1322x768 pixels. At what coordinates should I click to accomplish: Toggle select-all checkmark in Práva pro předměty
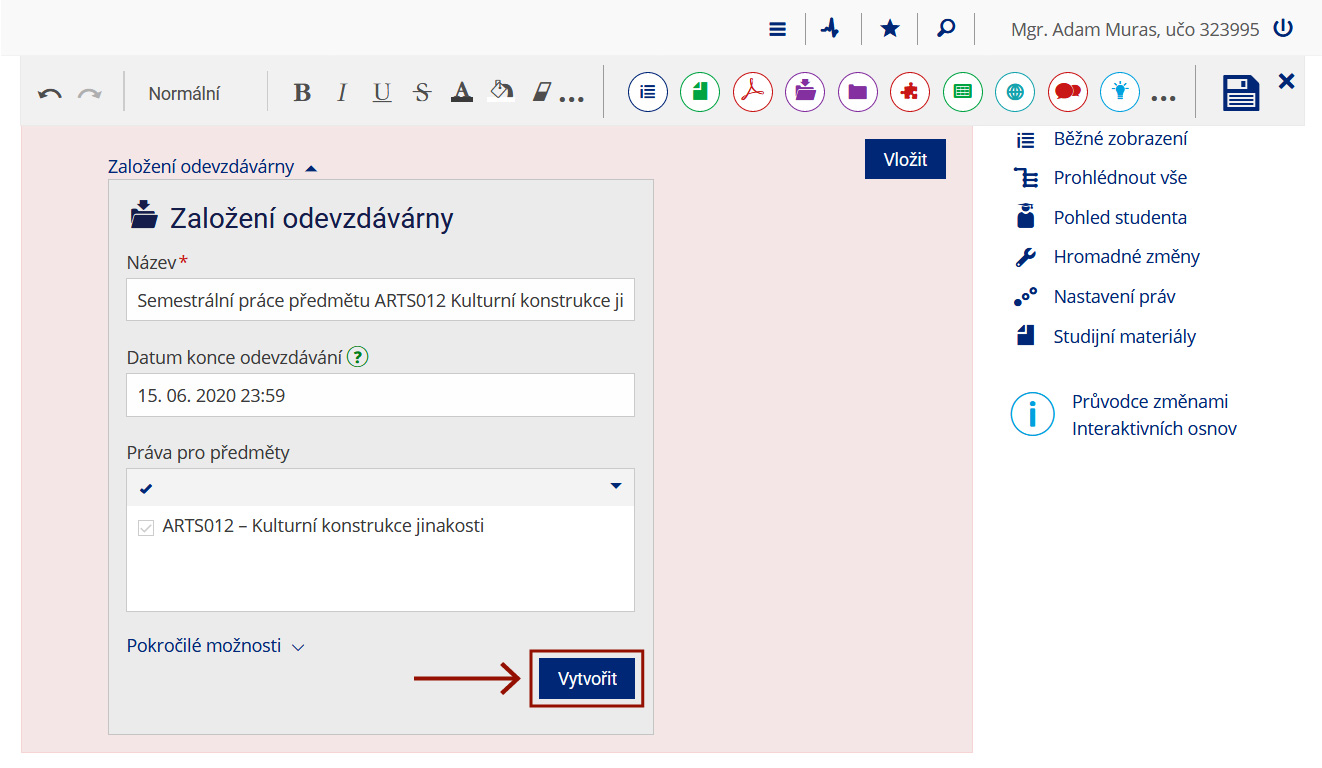pos(147,488)
